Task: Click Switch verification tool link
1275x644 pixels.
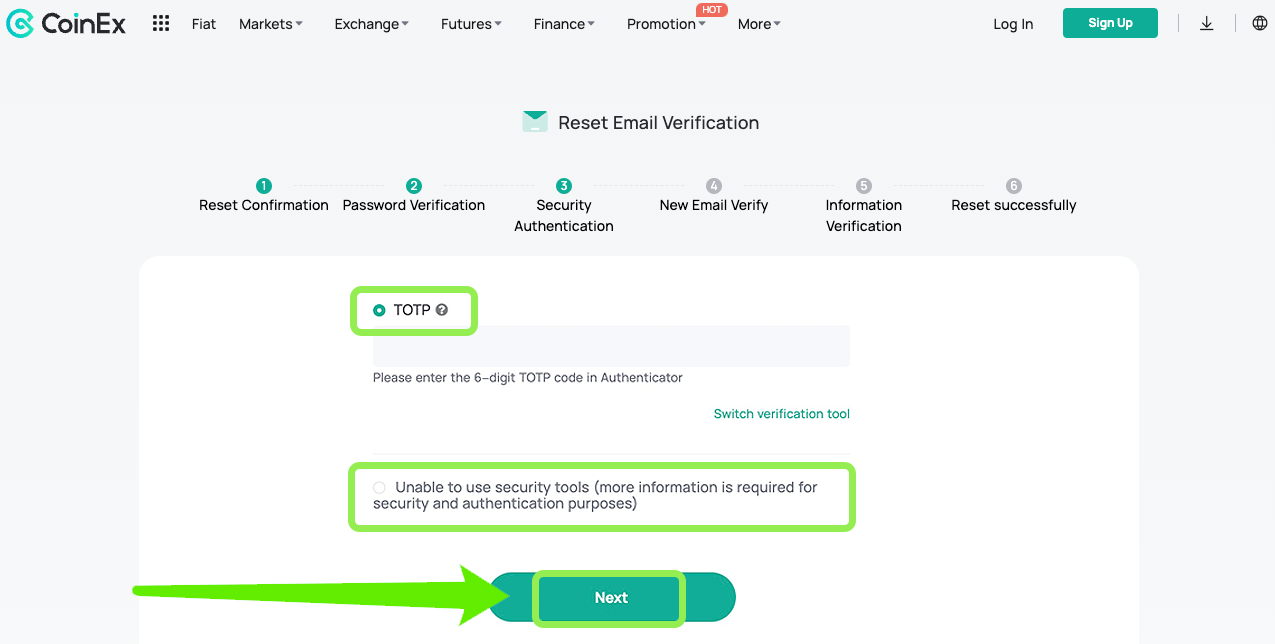Action: pyautogui.click(x=781, y=414)
